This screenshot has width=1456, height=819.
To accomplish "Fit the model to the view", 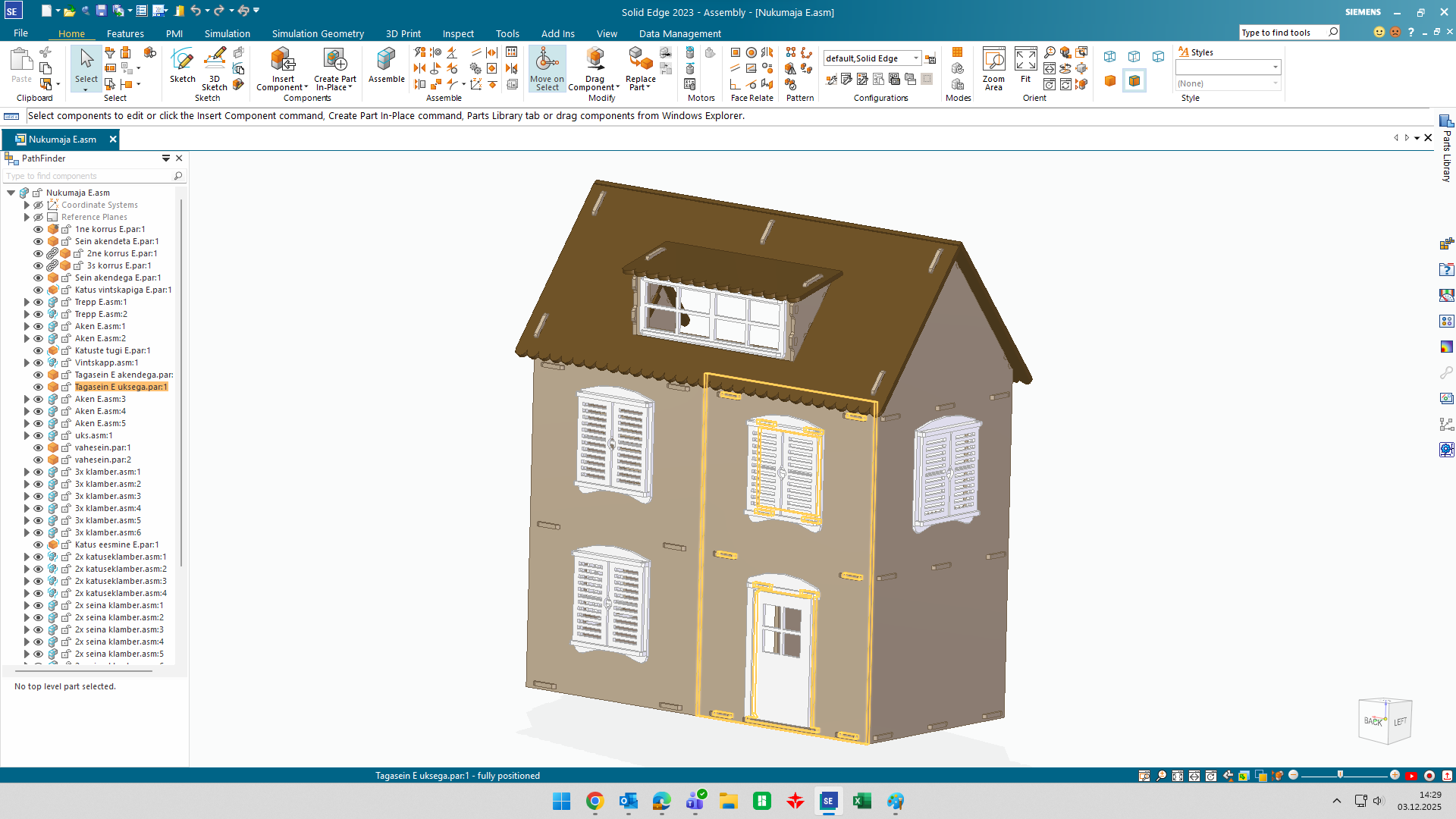I will click(x=1025, y=61).
